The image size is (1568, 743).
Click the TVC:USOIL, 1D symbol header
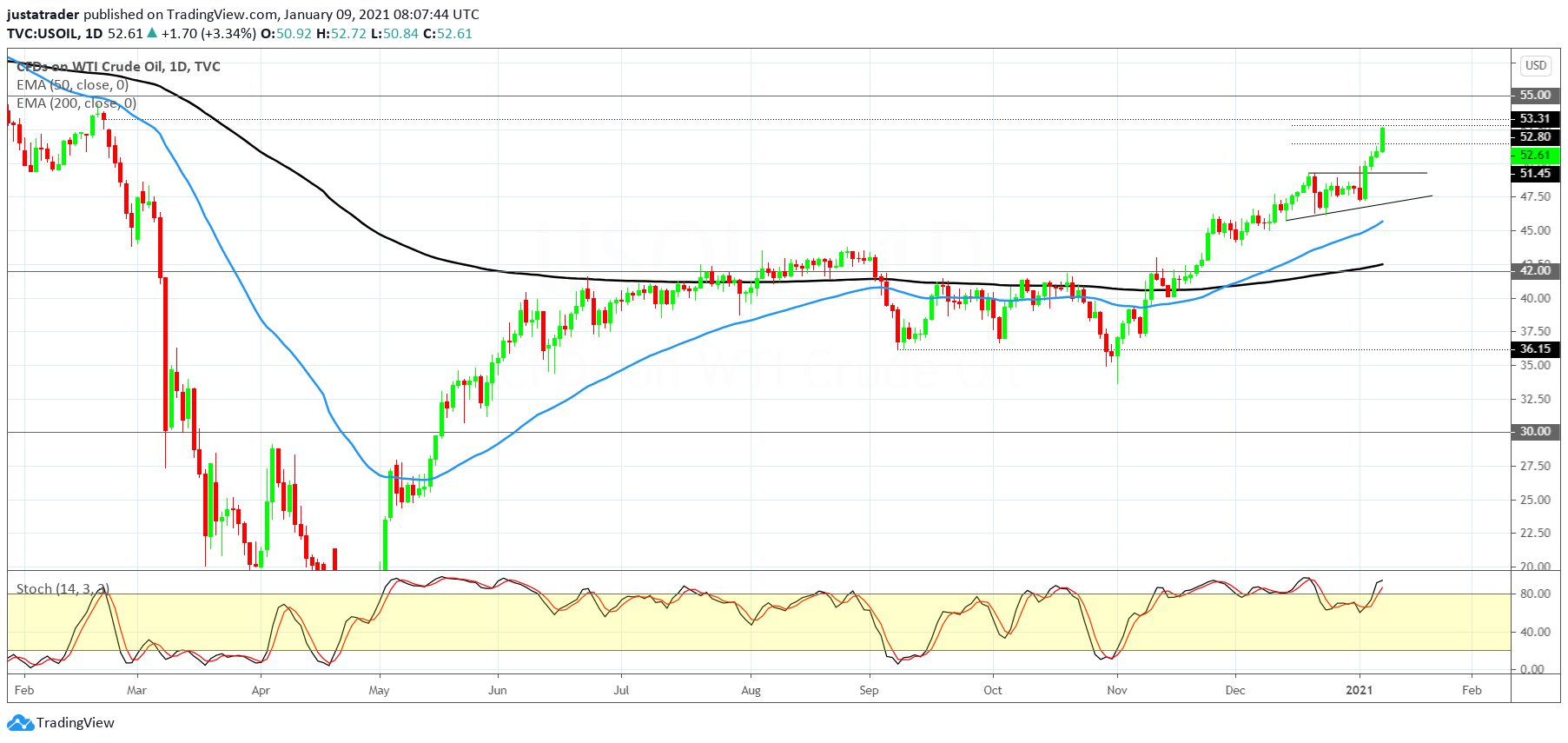coord(56,34)
